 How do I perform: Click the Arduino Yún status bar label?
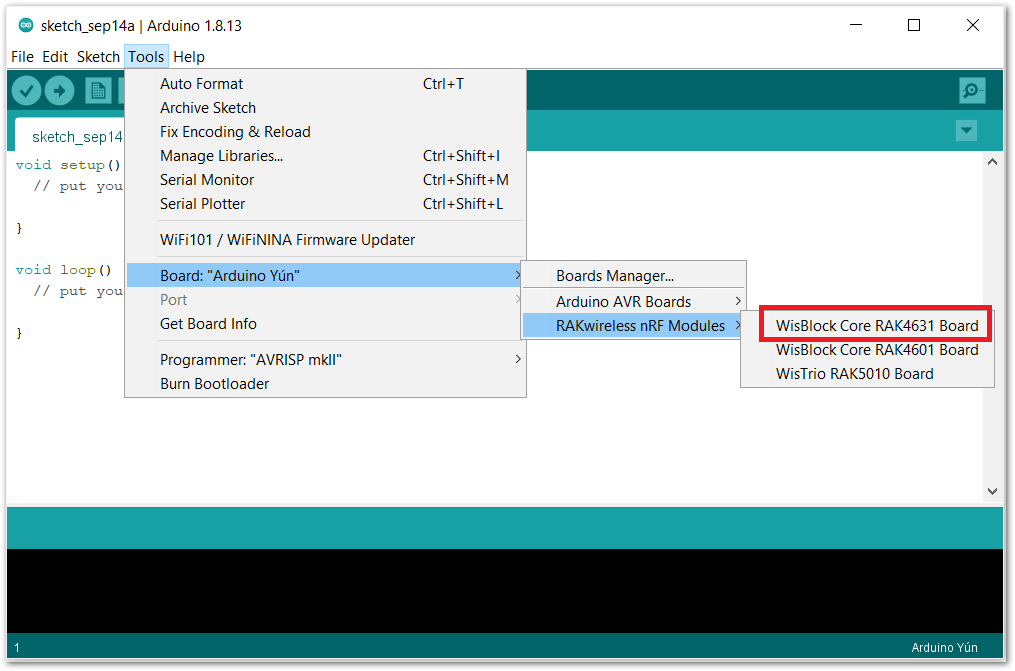[944, 648]
